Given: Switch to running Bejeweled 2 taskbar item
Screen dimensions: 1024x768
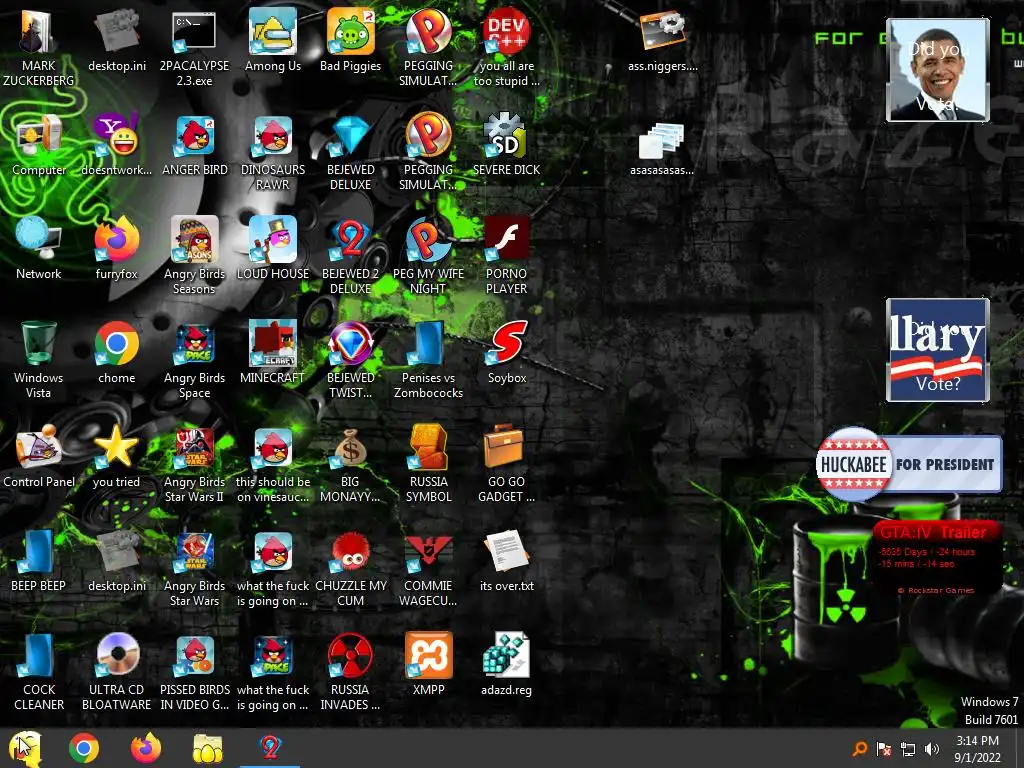Looking at the screenshot, I should pos(270,748).
